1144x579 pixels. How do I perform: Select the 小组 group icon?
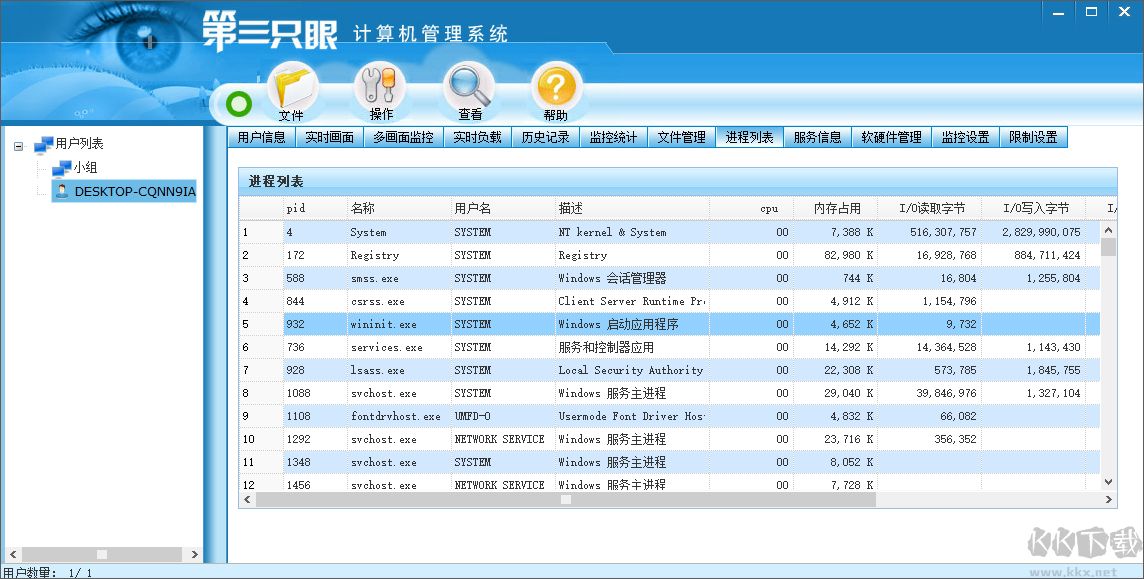point(62,168)
